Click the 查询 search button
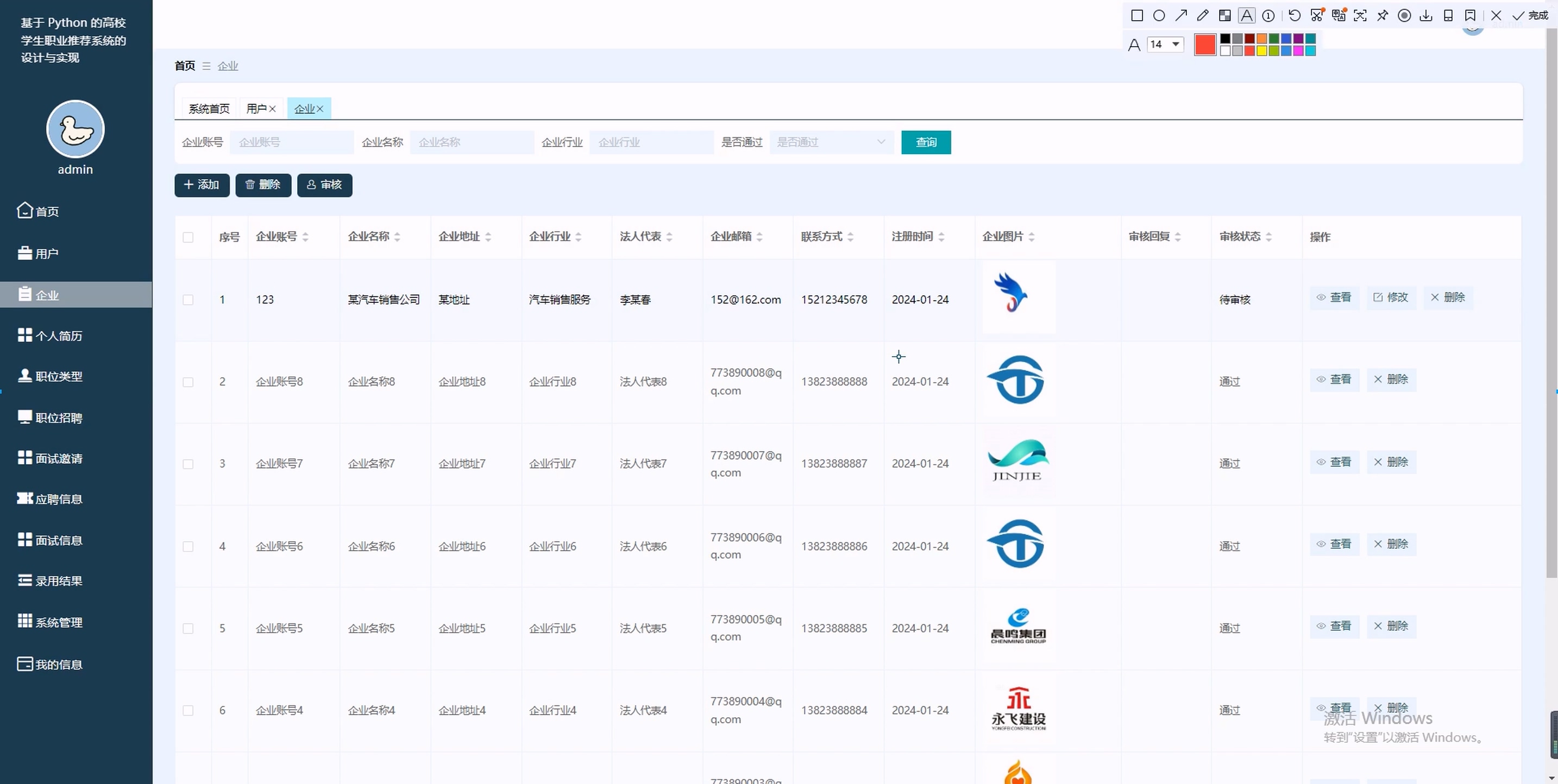Image resolution: width=1558 pixels, height=784 pixels. pos(926,142)
